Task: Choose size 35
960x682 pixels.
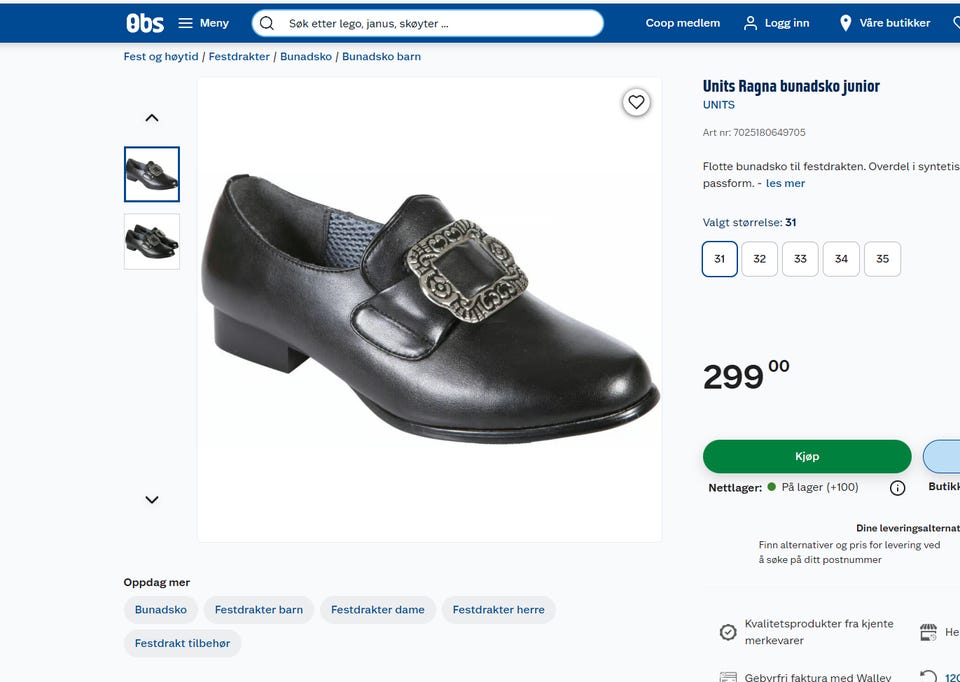Action: (x=882, y=259)
